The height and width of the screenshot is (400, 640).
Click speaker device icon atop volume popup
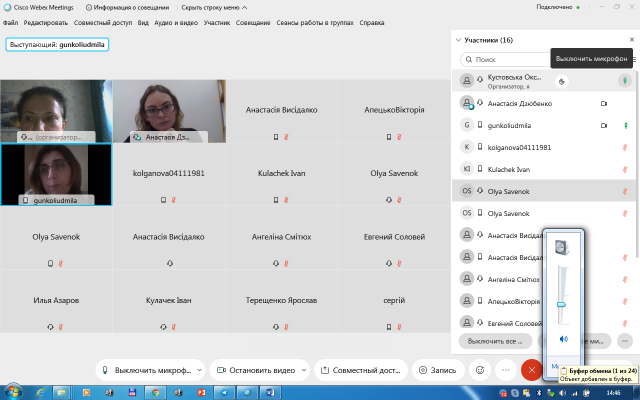pyautogui.click(x=562, y=247)
